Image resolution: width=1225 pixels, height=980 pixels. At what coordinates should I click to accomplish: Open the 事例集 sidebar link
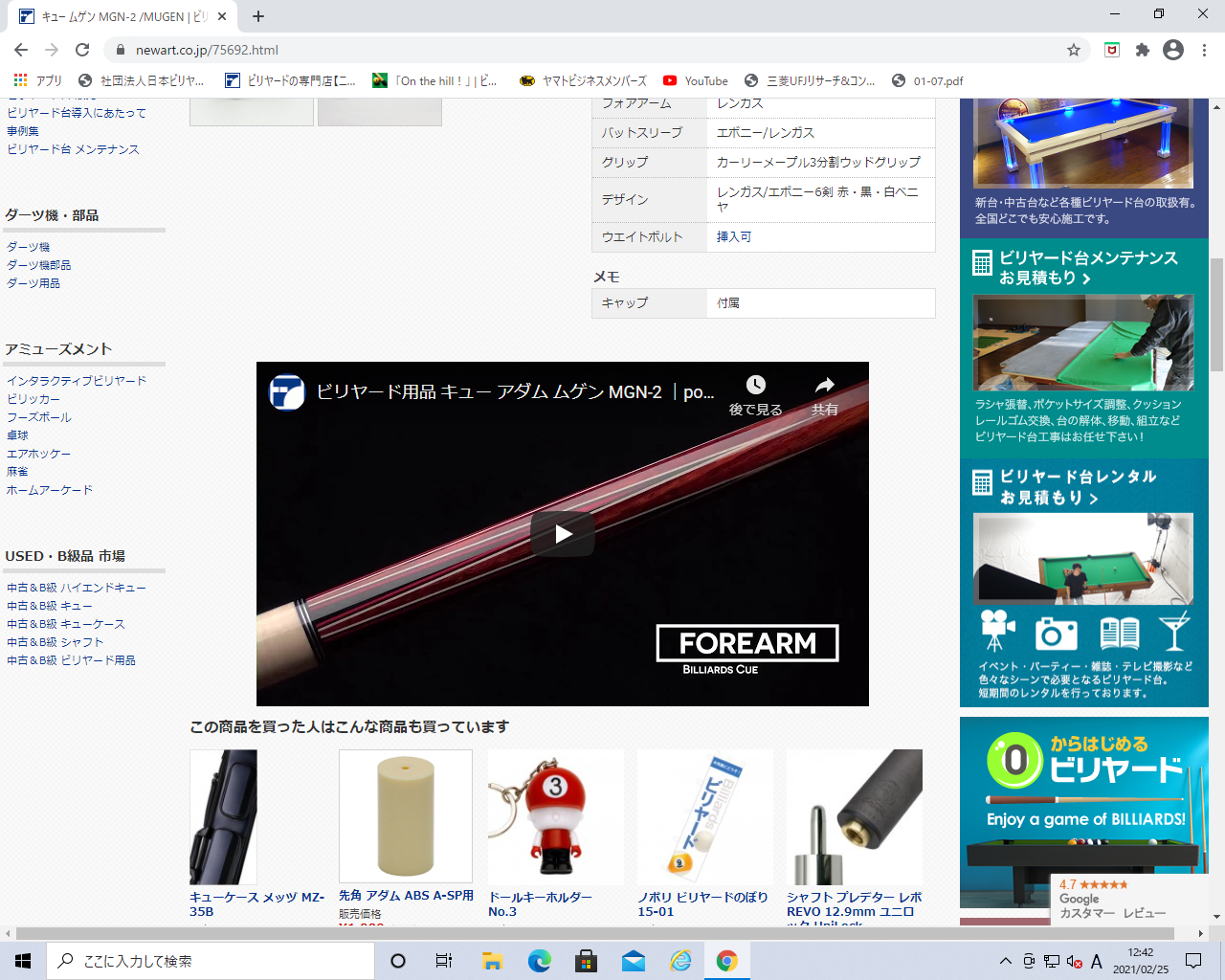click(x=23, y=131)
